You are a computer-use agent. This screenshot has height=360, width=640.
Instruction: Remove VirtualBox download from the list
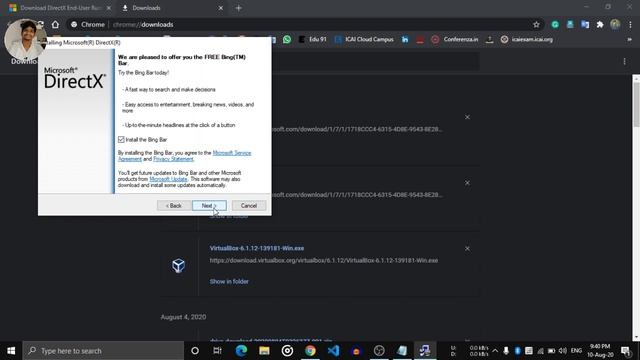[467, 249]
